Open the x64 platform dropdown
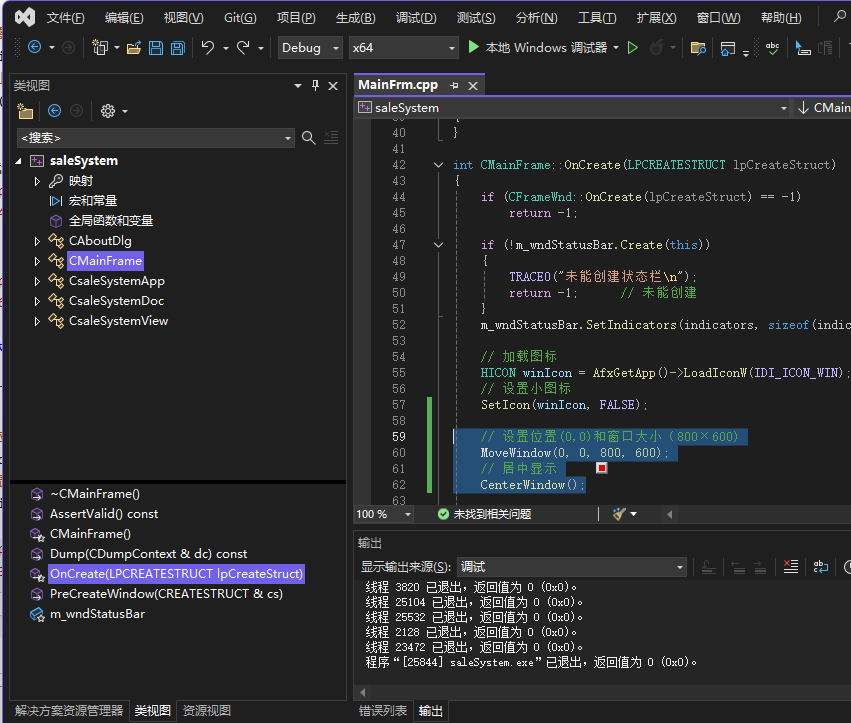Screen dimensions: 851x723 403,48
